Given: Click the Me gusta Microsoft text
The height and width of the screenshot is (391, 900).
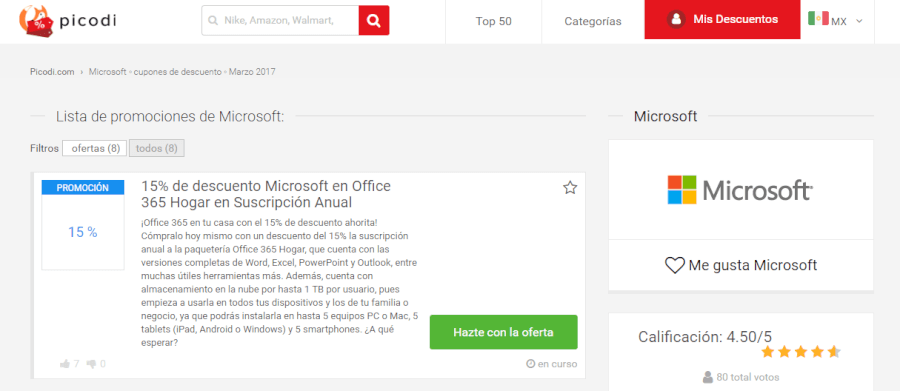Looking at the screenshot, I should click(752, 265).
